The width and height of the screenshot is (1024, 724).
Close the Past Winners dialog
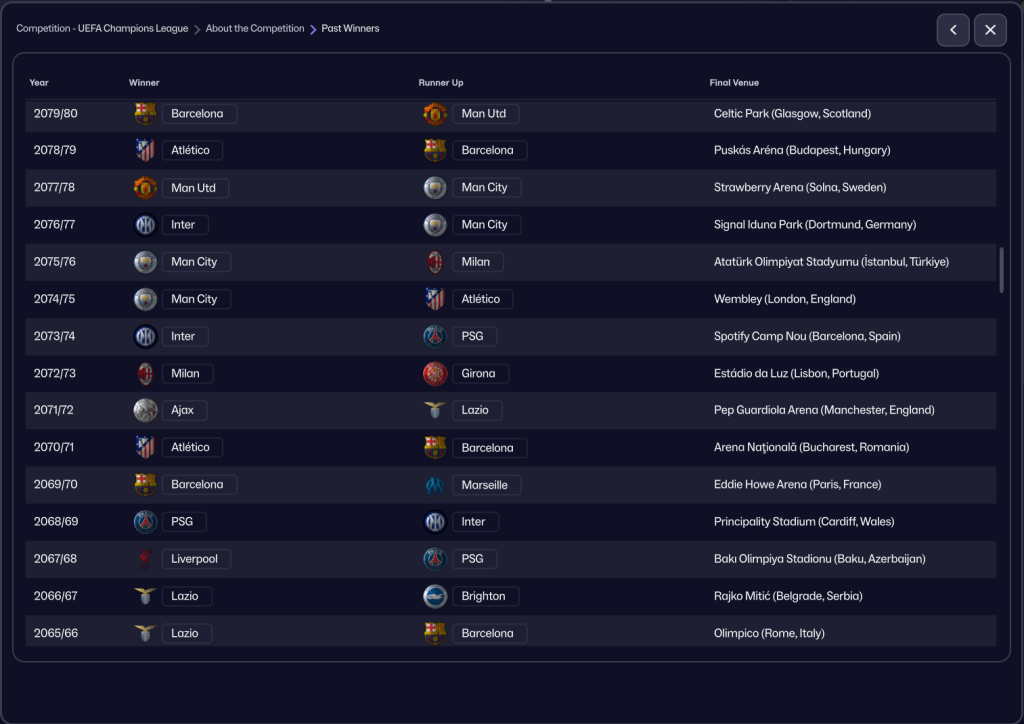[990, 30]
